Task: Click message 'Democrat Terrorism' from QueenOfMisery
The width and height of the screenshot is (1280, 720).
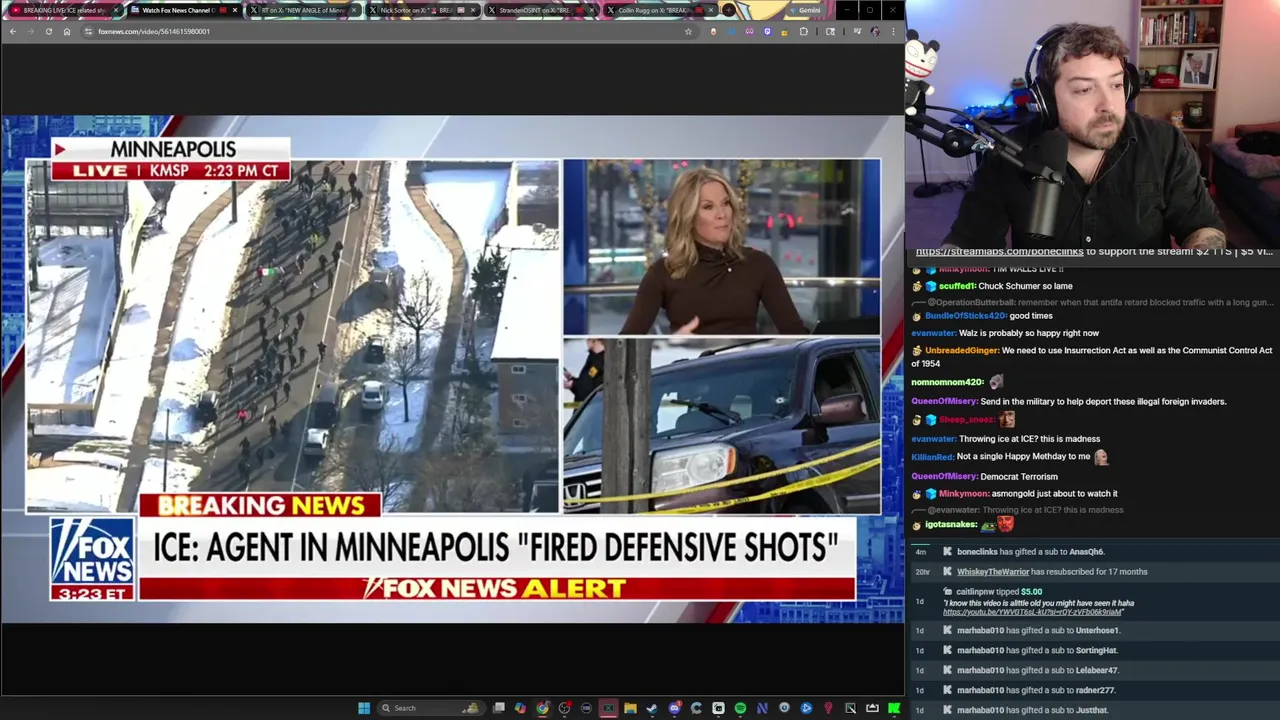Action: tap(1019, 477)
